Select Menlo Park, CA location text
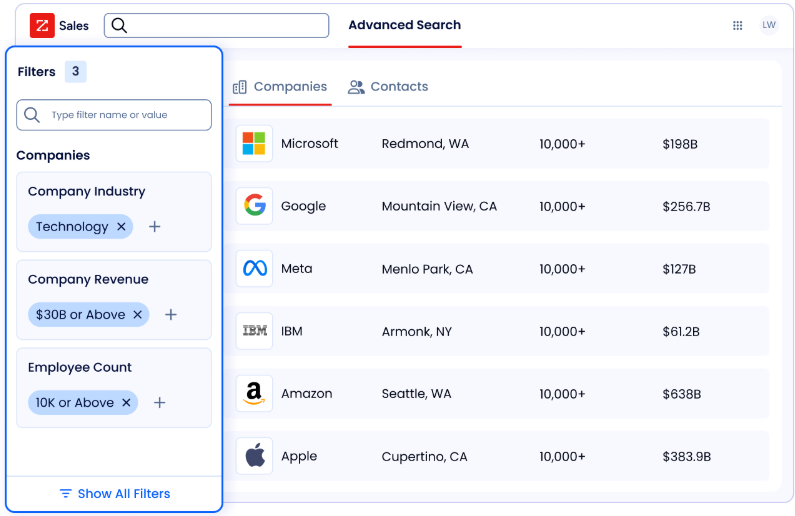The image size is (795, 516). coord(427,269)
